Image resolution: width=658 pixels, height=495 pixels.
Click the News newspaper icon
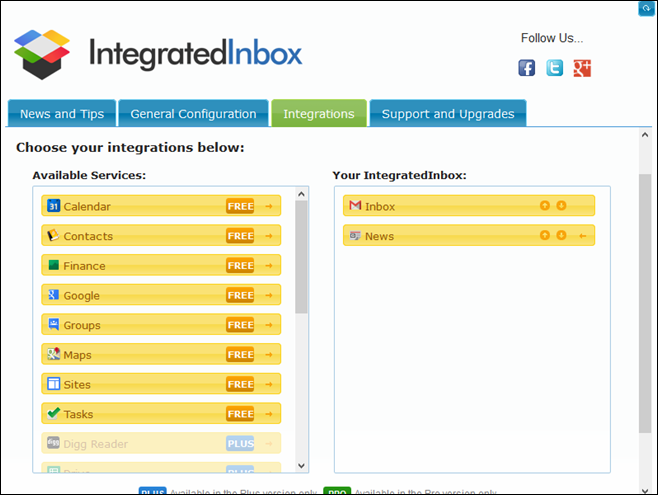click(x=355, y=235)
